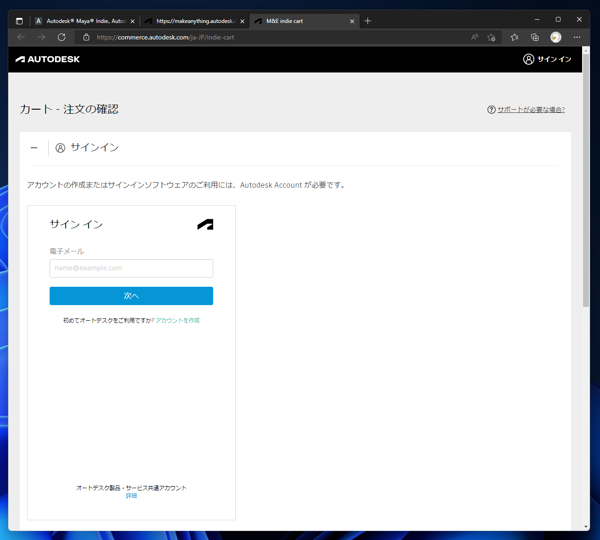Go back to previous page
The image size is (600, 540).
pos(21,37)
